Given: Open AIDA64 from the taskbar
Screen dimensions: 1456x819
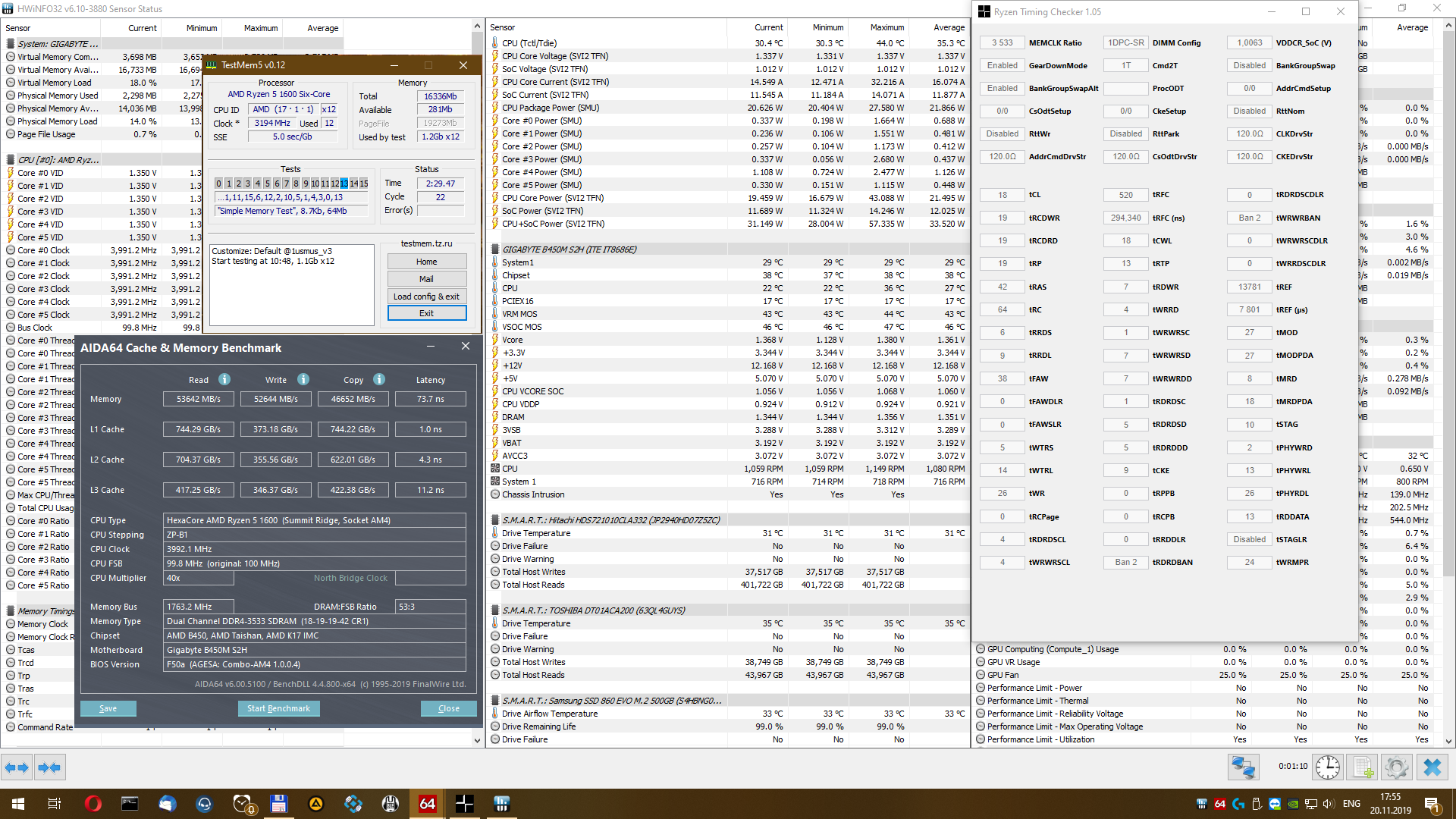Looking at the screenshot, I should (427, 803).
